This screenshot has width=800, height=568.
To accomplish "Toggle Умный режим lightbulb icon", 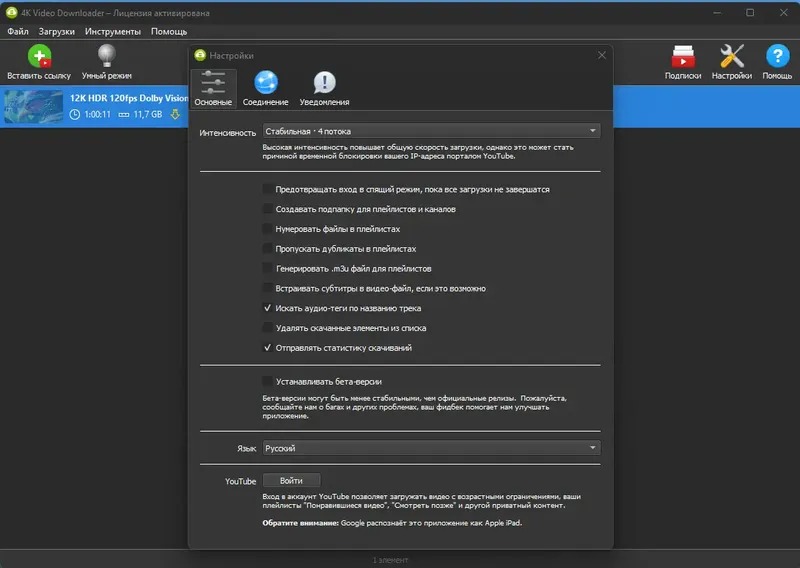I will pos(107,56).
